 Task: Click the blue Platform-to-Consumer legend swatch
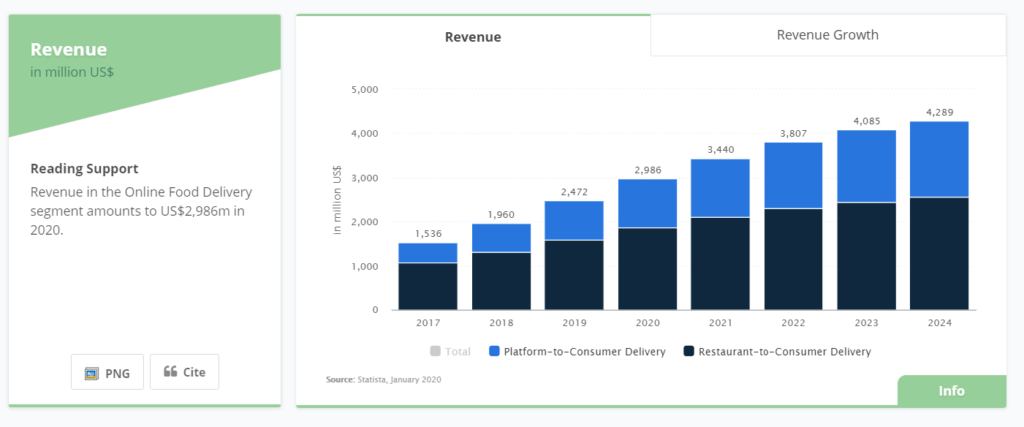(x=494, y=351)
